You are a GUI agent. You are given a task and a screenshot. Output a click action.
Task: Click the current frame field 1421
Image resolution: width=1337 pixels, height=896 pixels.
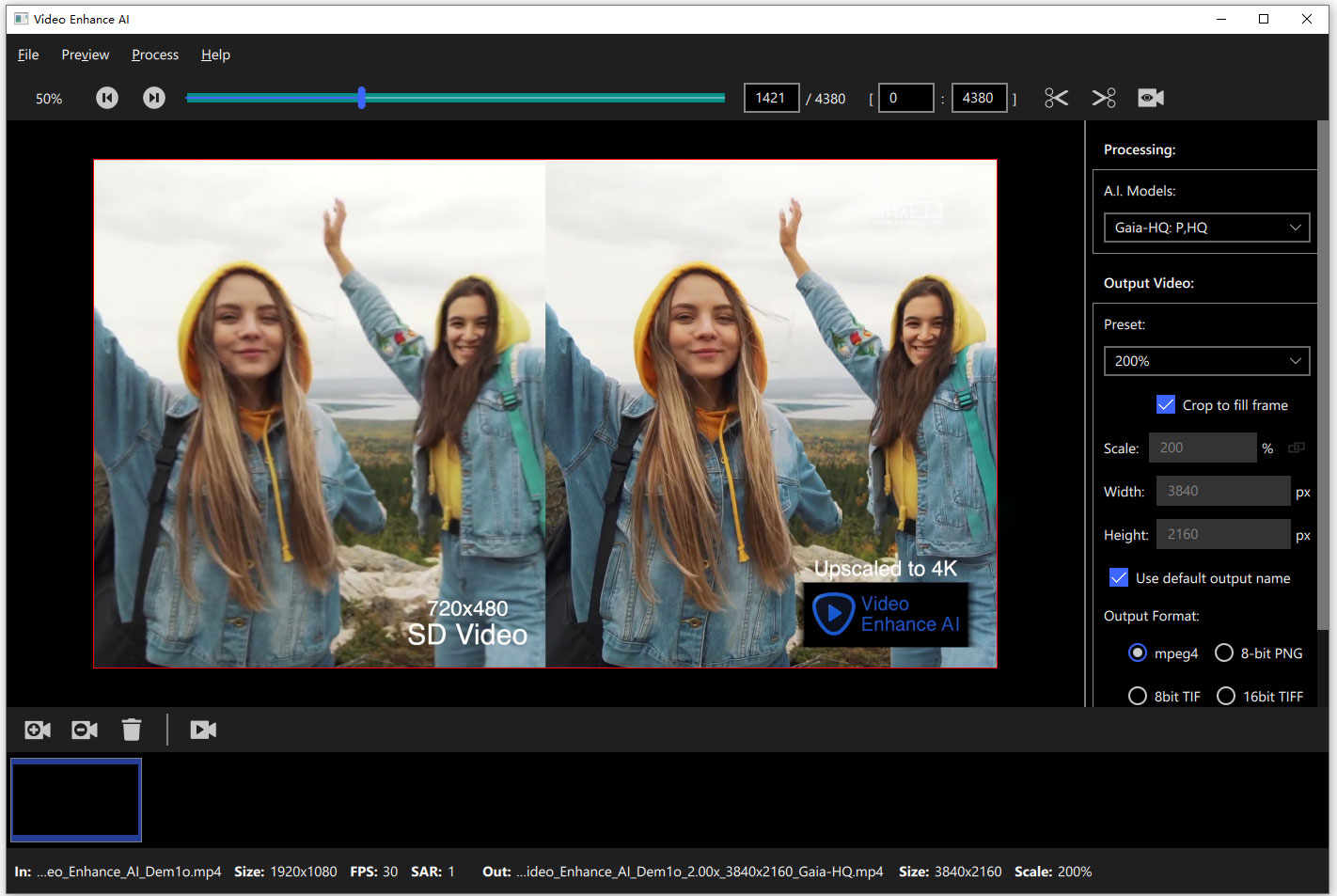pyautogui.click(x=772, y=98)
